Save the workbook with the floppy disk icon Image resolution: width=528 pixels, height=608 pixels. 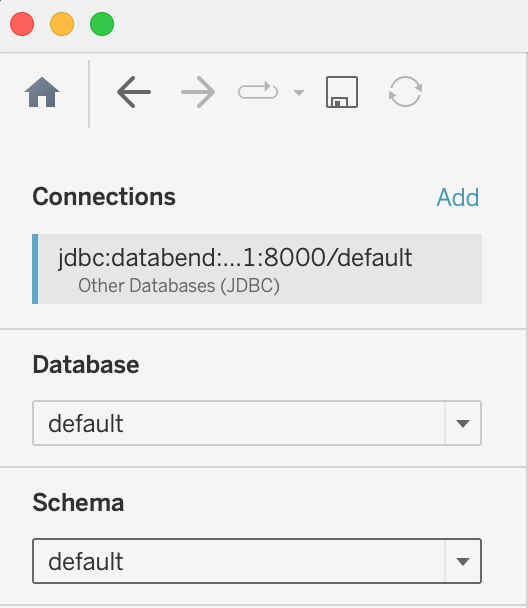342,92
